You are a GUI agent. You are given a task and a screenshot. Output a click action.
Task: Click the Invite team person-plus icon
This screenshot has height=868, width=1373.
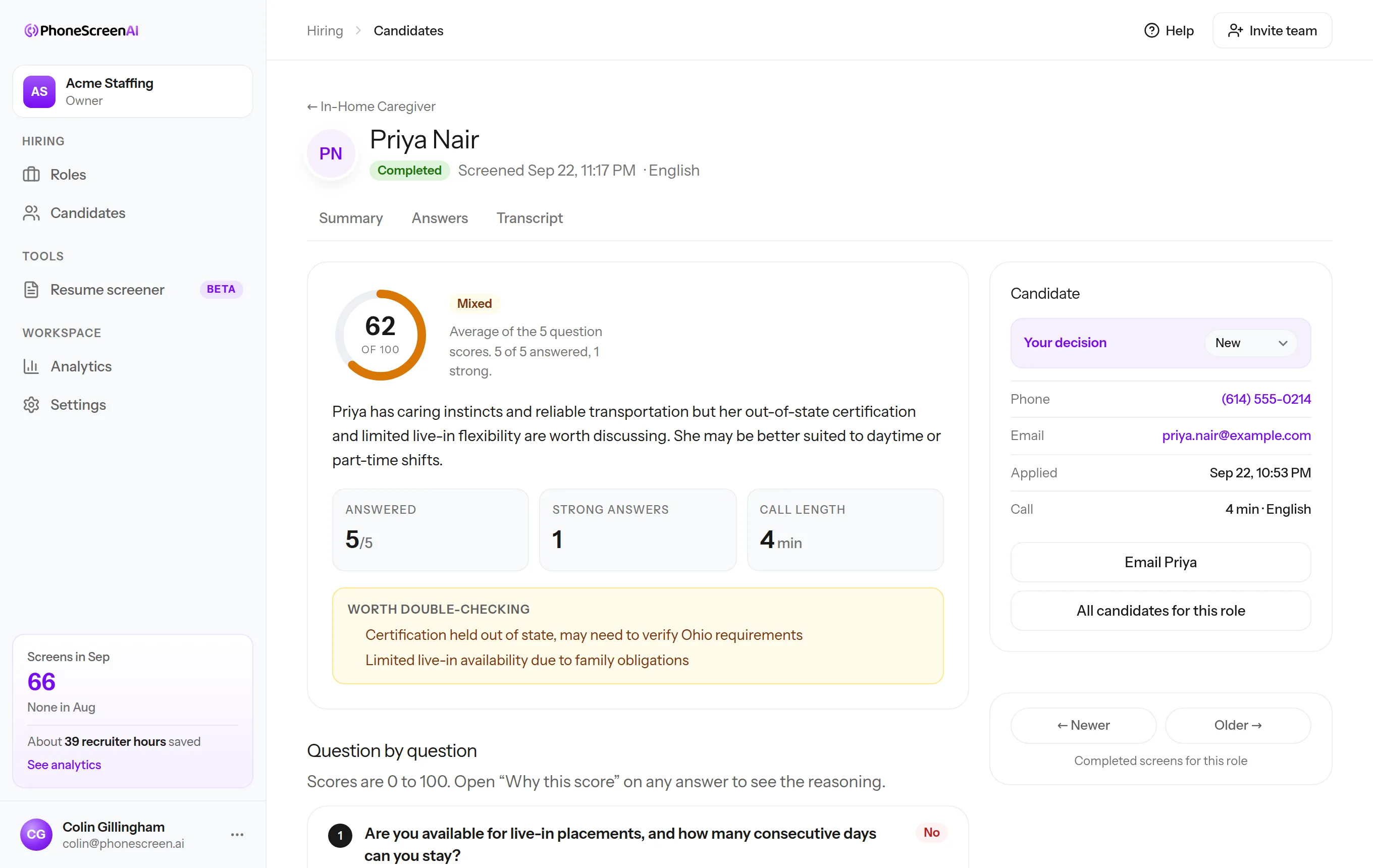point(1235,30)
